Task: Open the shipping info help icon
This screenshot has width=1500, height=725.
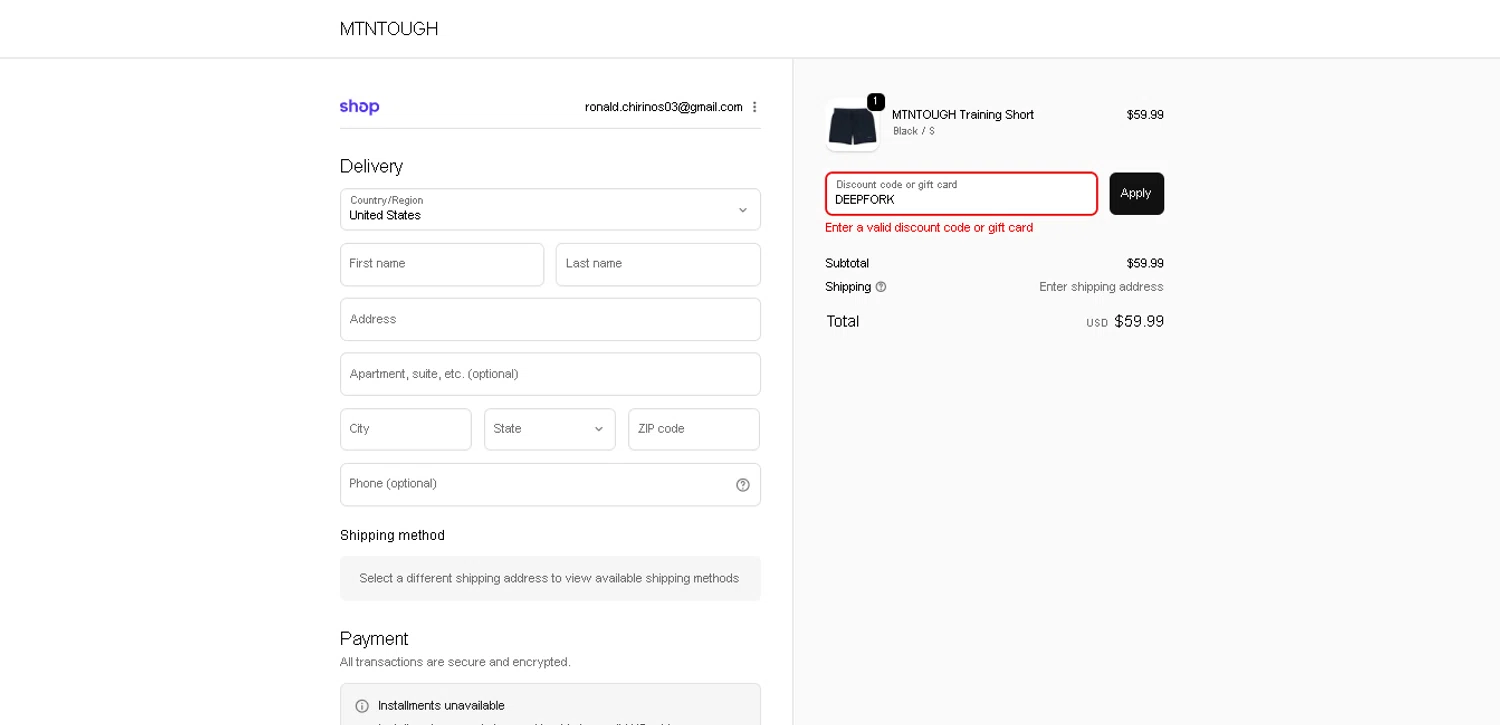Action: [881, 287]
